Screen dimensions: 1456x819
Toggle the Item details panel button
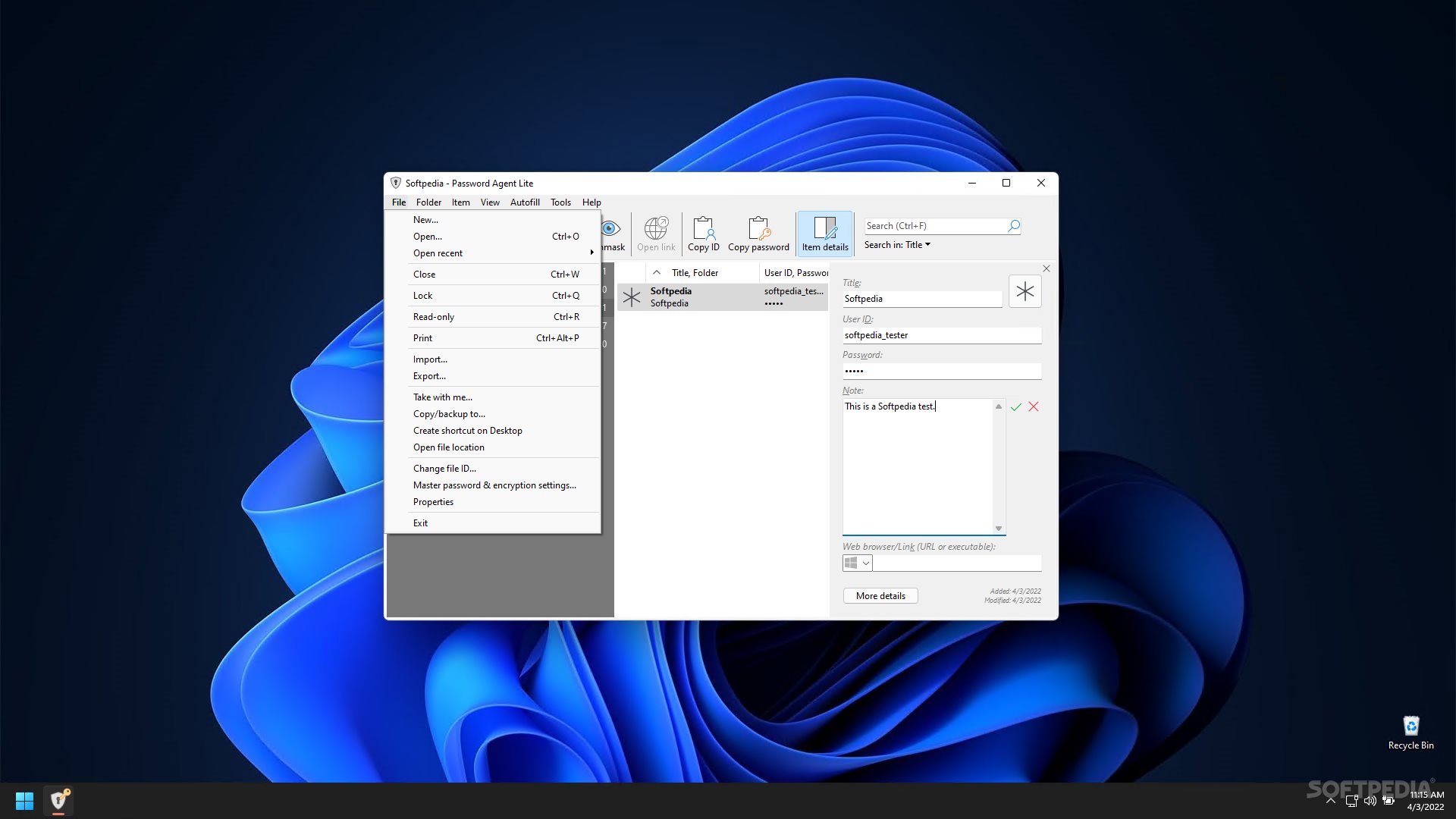[x=825, y=234]
